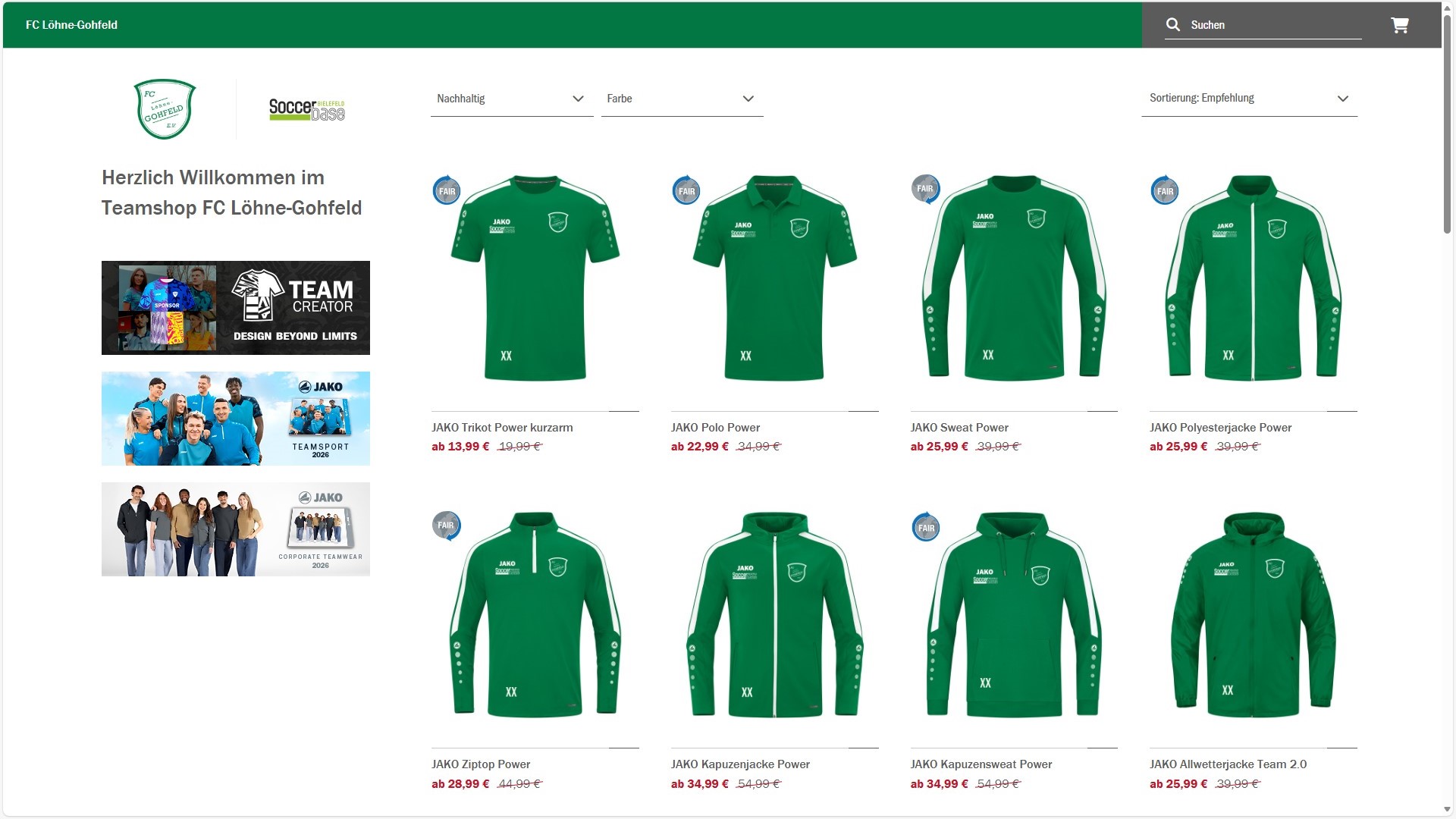Image resolution: width=1456 pixels, height=819 pixels.
Task: Click FAIR badge on JAKO Kapuzensweat Power
Action: tap(925, 527)
